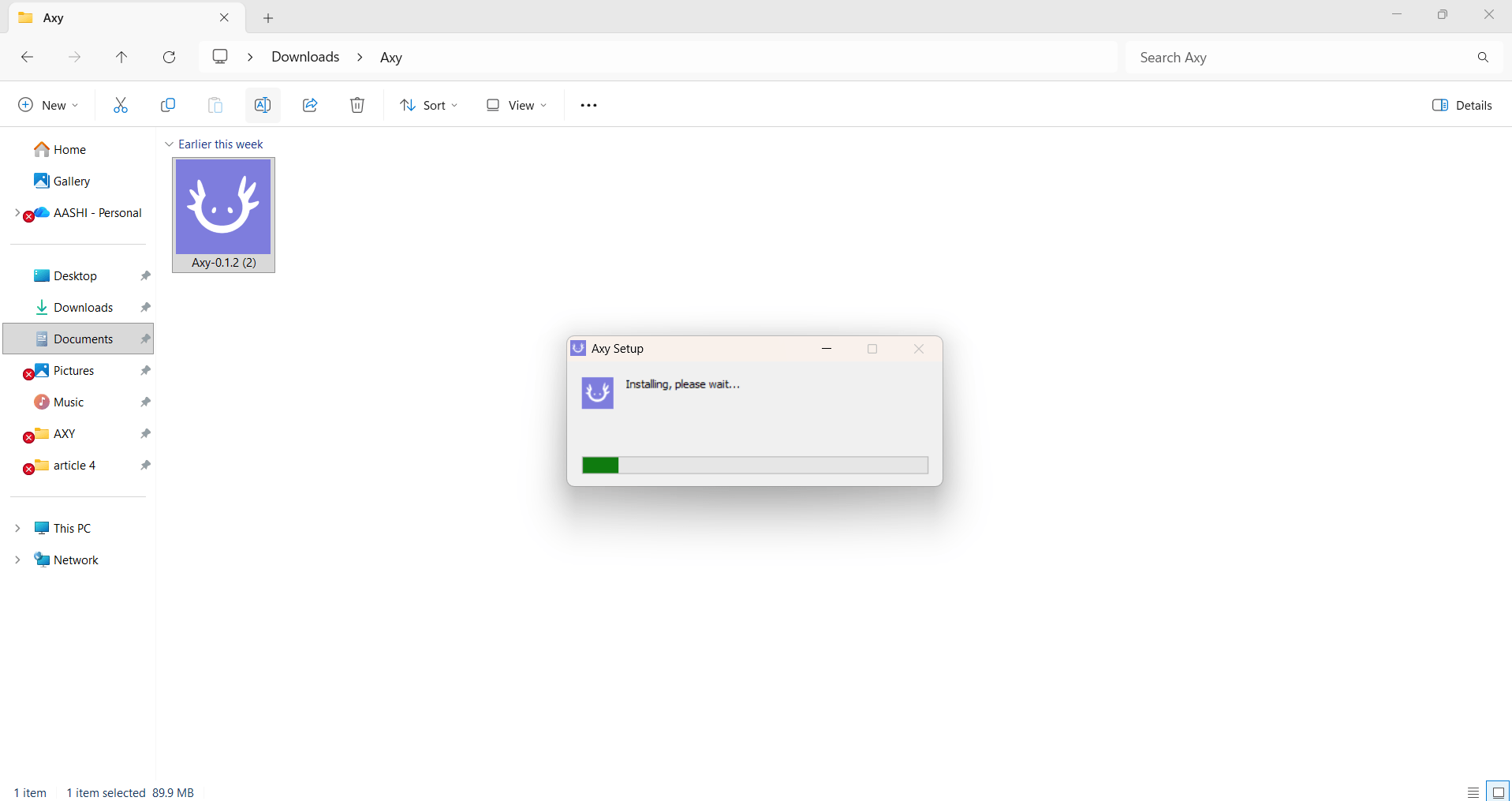This screenshot has width=1512, height=801.
Task: Expand chevron after Downloads breadcrumb
Action: tap(360, 57)
